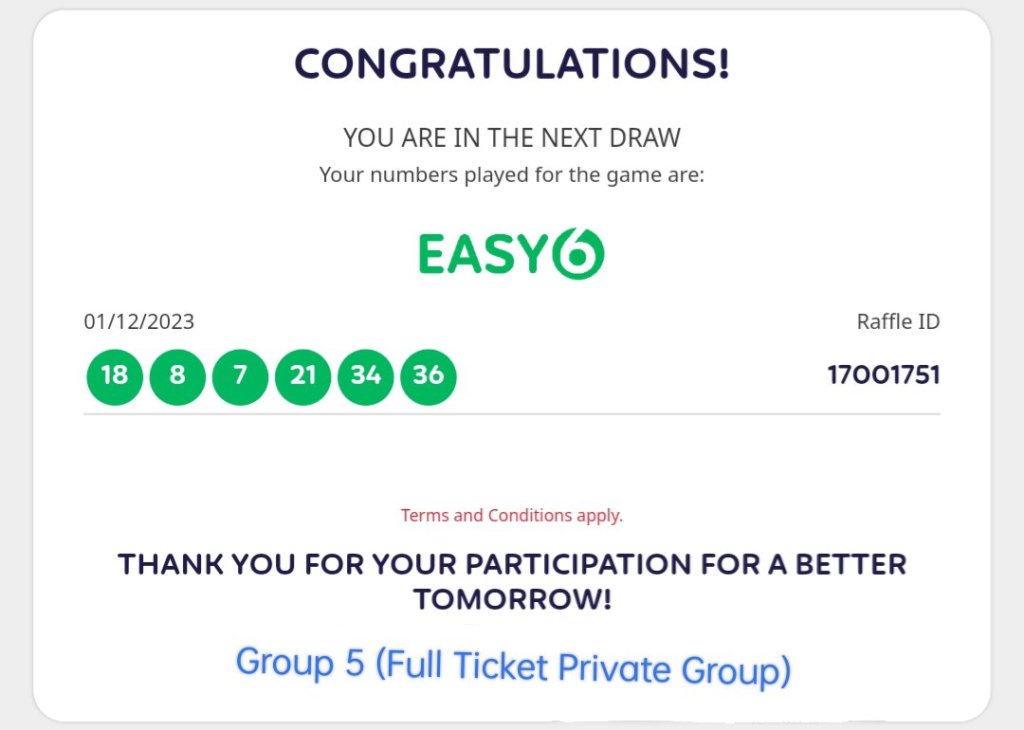Click the Group 5 label
Screen dimensions: 1024x730
(x=300, y=661)
